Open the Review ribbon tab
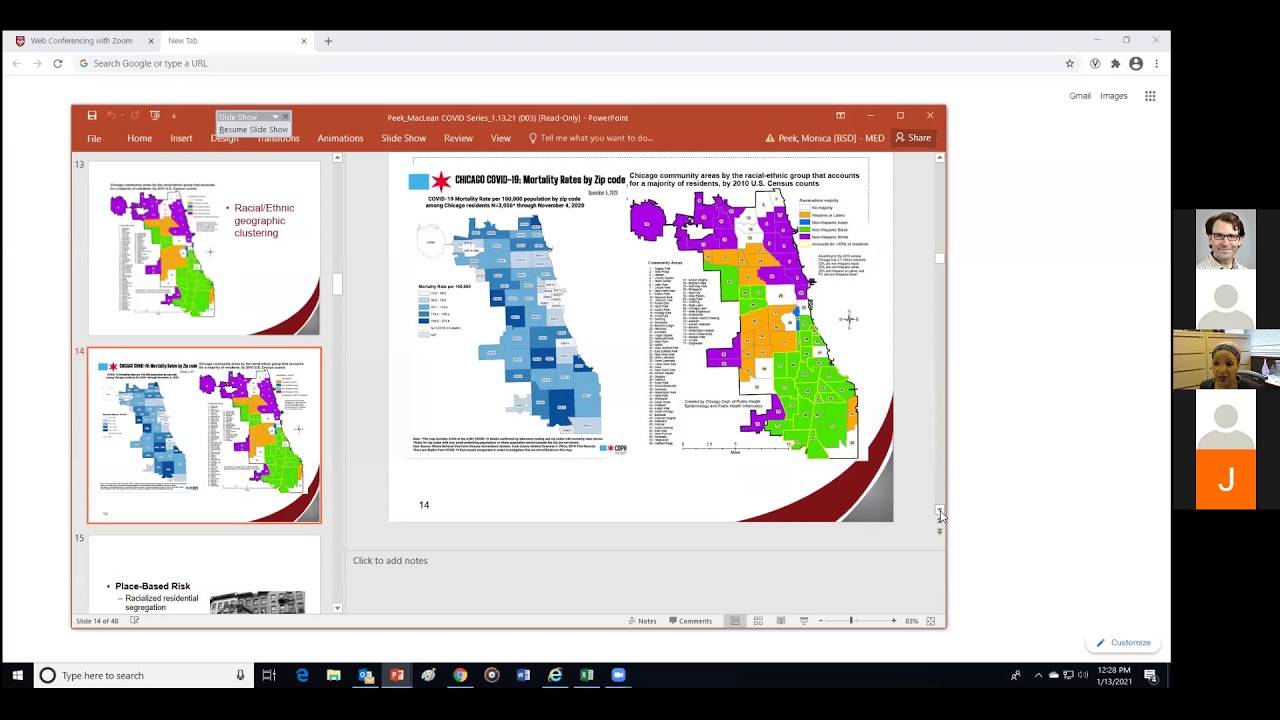The image size is (1280, 720). coord(458,138)
